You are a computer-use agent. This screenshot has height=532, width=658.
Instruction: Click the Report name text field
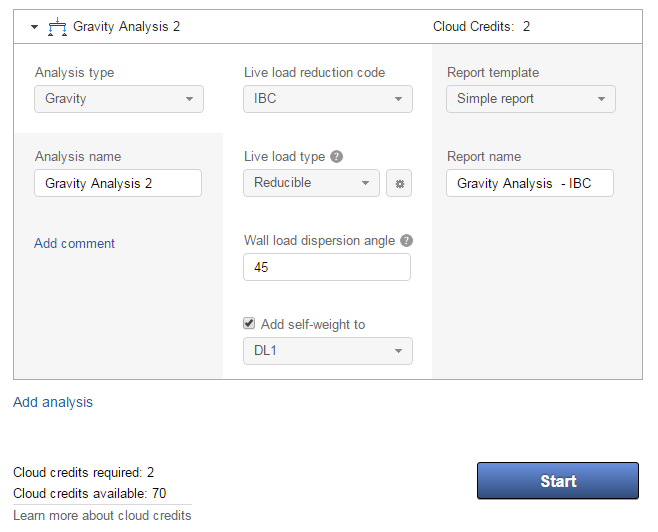530,183
